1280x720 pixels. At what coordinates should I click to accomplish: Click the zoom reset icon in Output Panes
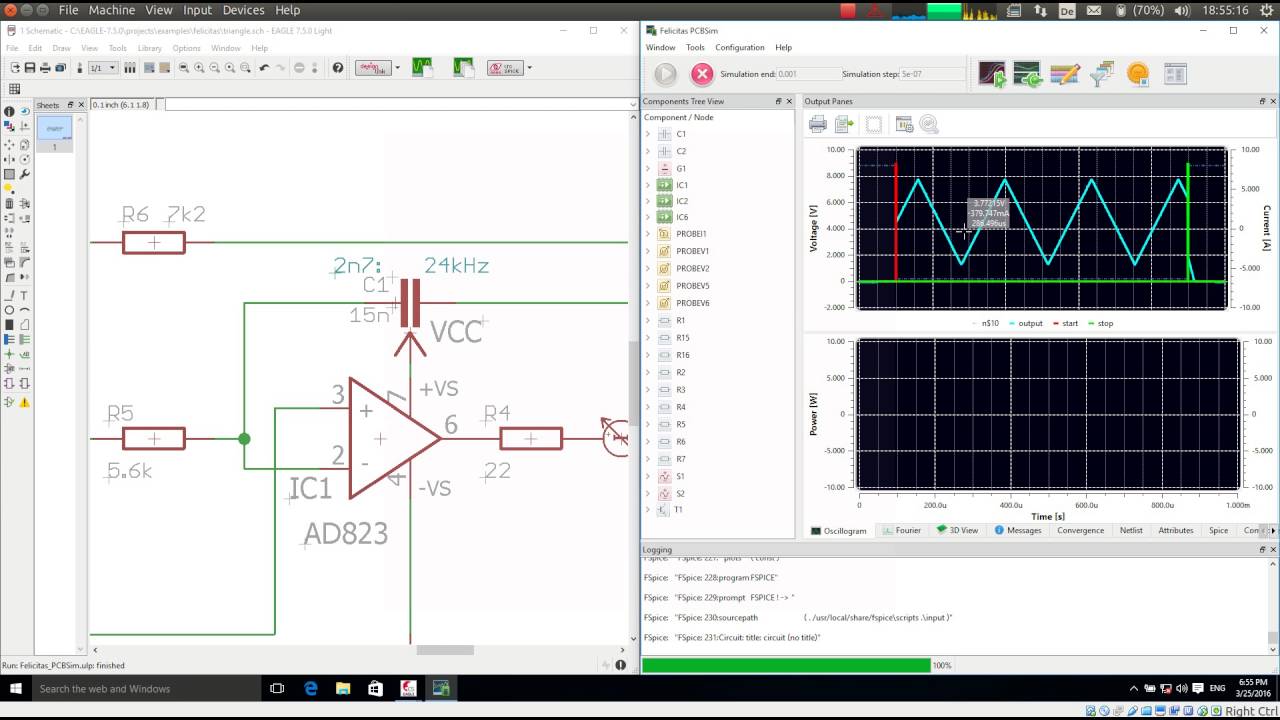coord(929,124)
